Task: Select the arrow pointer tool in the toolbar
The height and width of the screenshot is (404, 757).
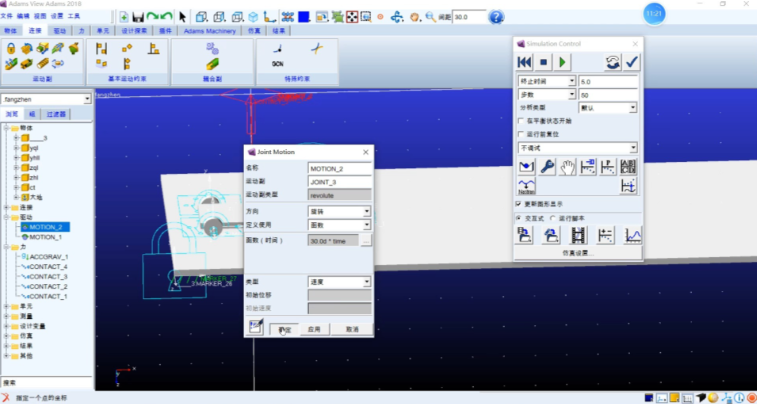Action: coord(183,17)
